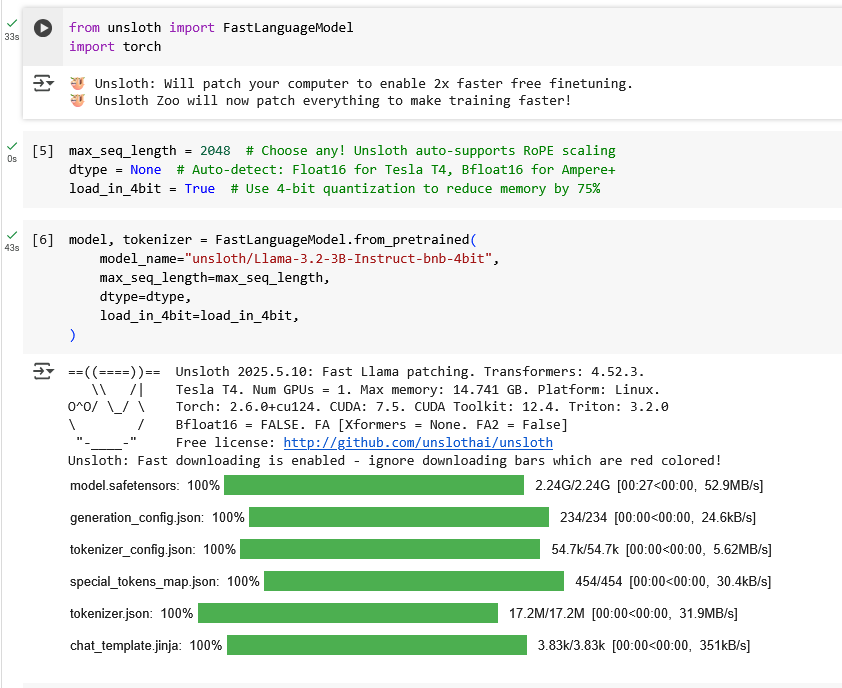Click the green checkmark beside the 33s cell
842x688 pixels.
[x=12, y=23]
